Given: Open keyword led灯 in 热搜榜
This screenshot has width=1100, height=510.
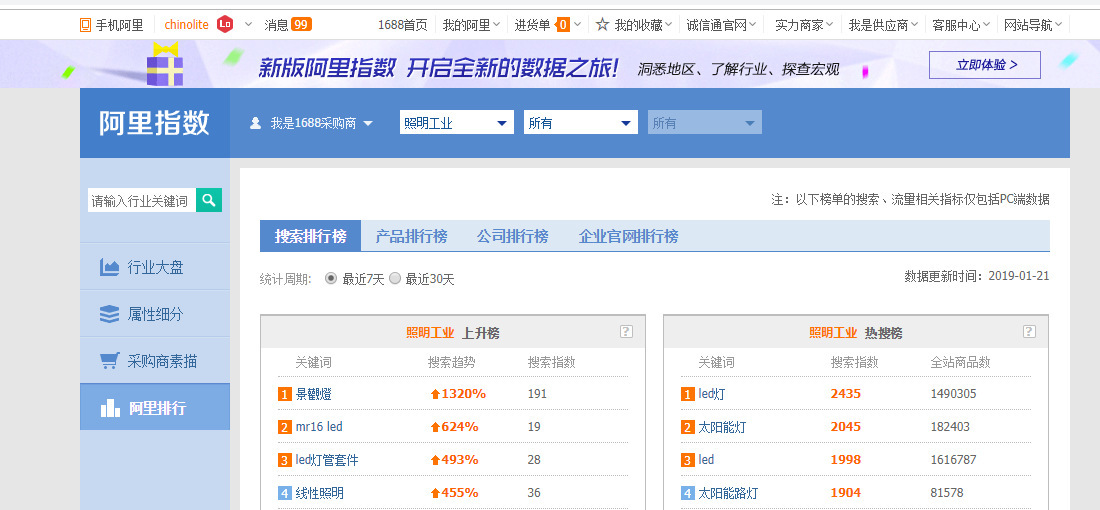Looking at the screenshot, I should 712,394.
